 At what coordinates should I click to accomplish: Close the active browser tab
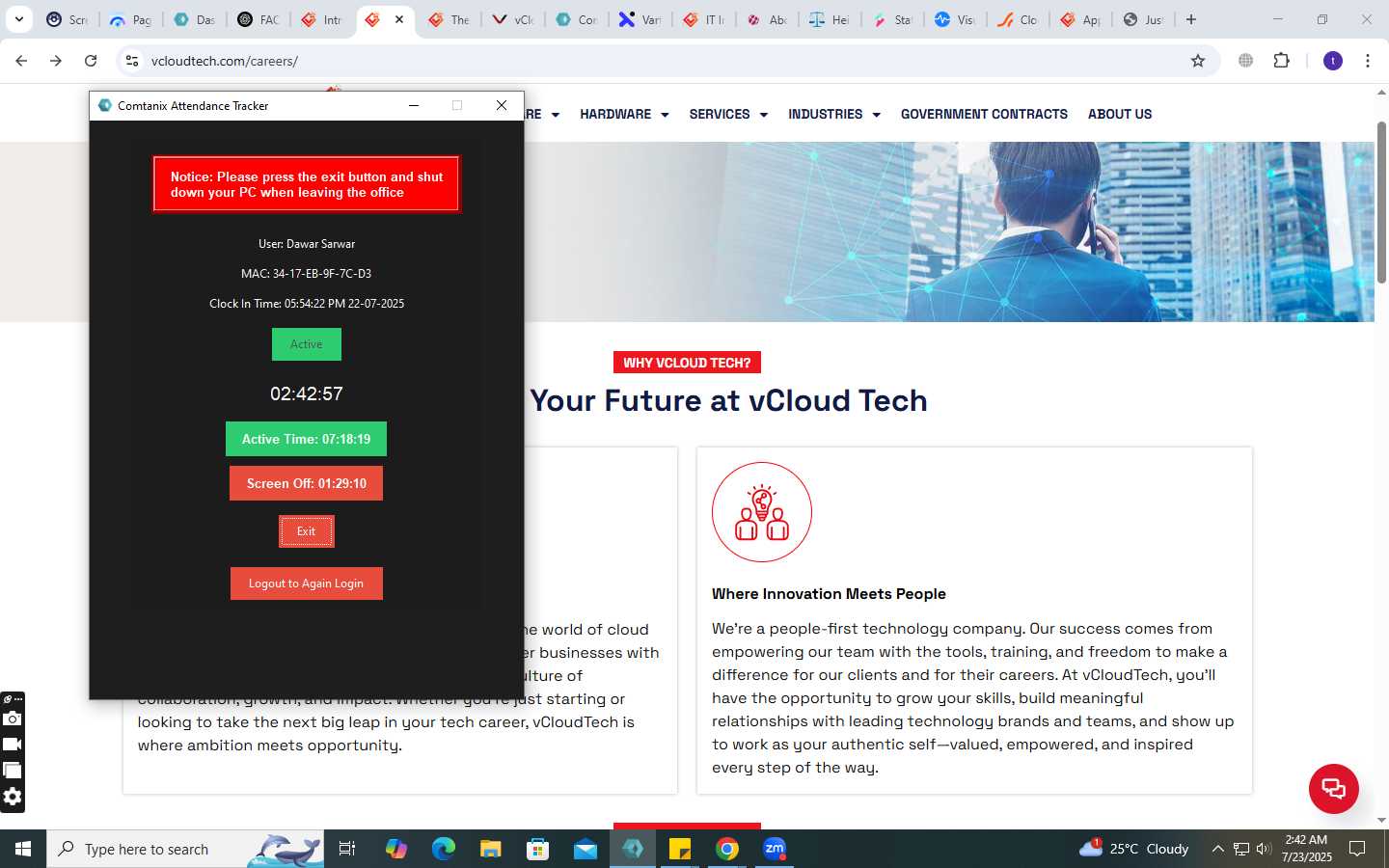pyautogui.click(x=399, y=19)
